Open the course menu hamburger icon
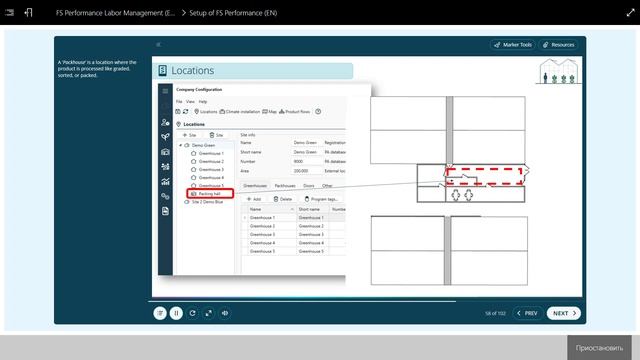This screenshot has width=640, height=360. pos(9,13)
